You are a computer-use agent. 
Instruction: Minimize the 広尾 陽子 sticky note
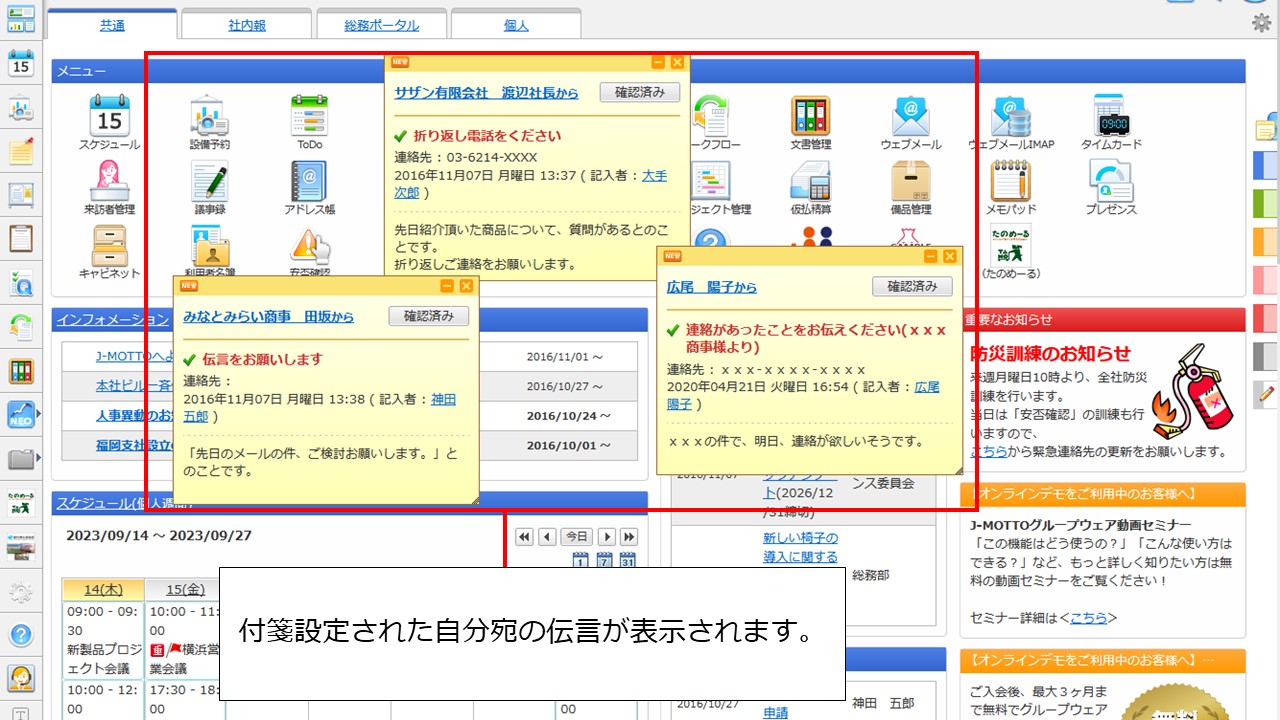(930, 257)
